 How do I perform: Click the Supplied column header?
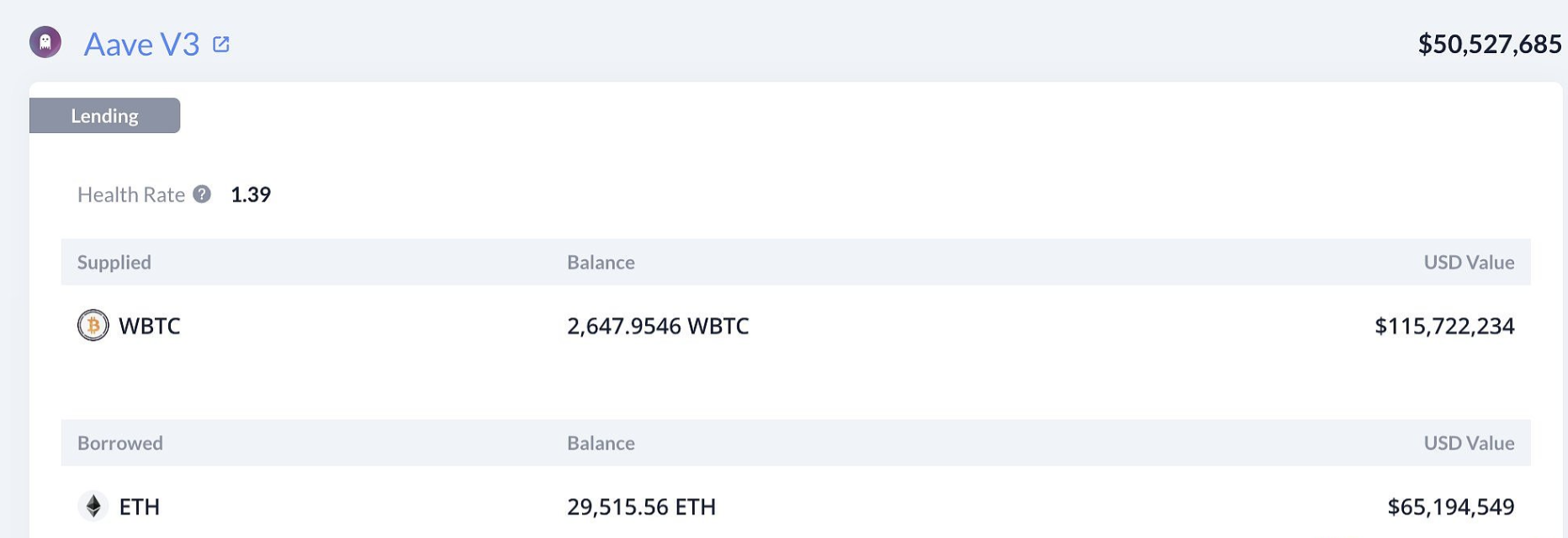114,262
